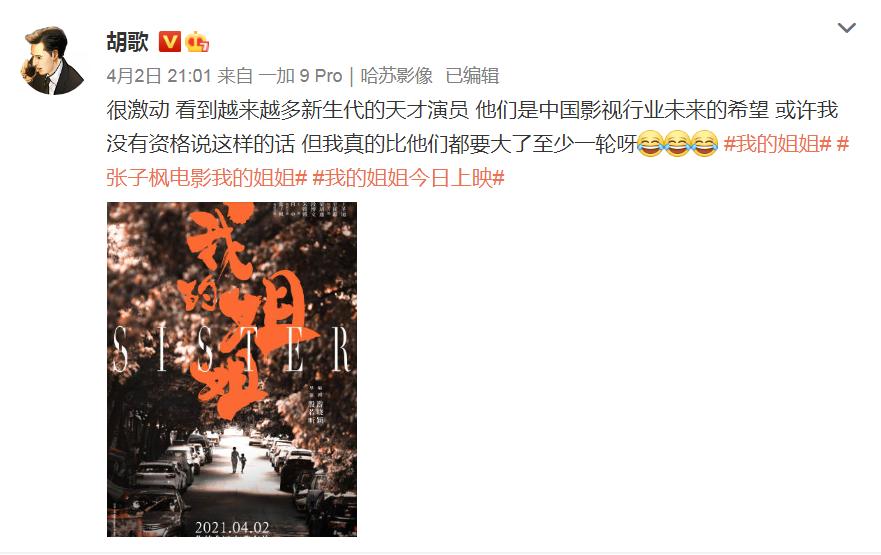The width and height of the screenshot is (881, 555).
Task: Click the two walking figures in poster
Action: tap(238, 460)
